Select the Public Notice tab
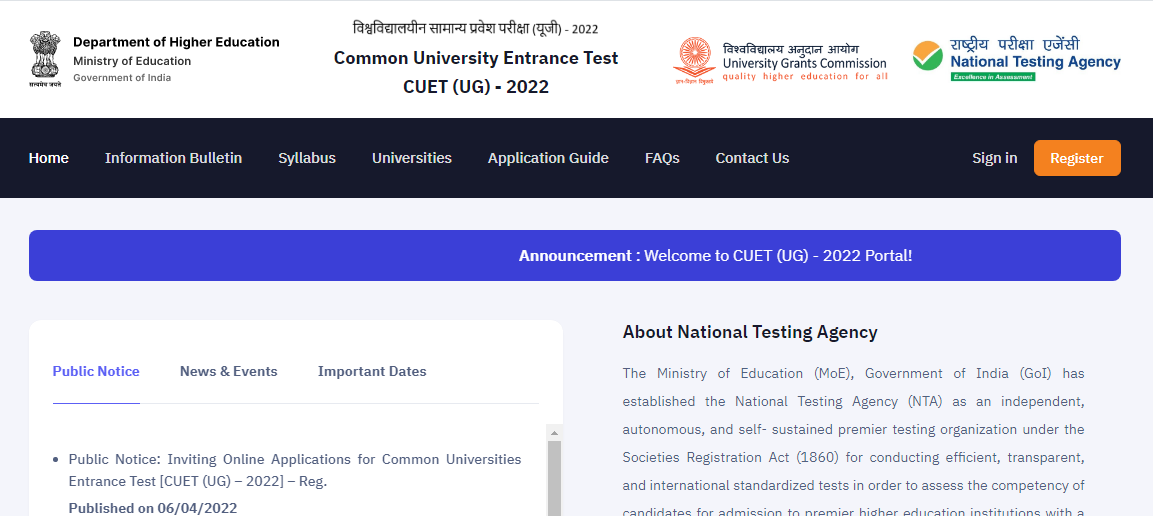This screenshot has height=516, width=1153. pyautogui.click(x=96, y=371)
